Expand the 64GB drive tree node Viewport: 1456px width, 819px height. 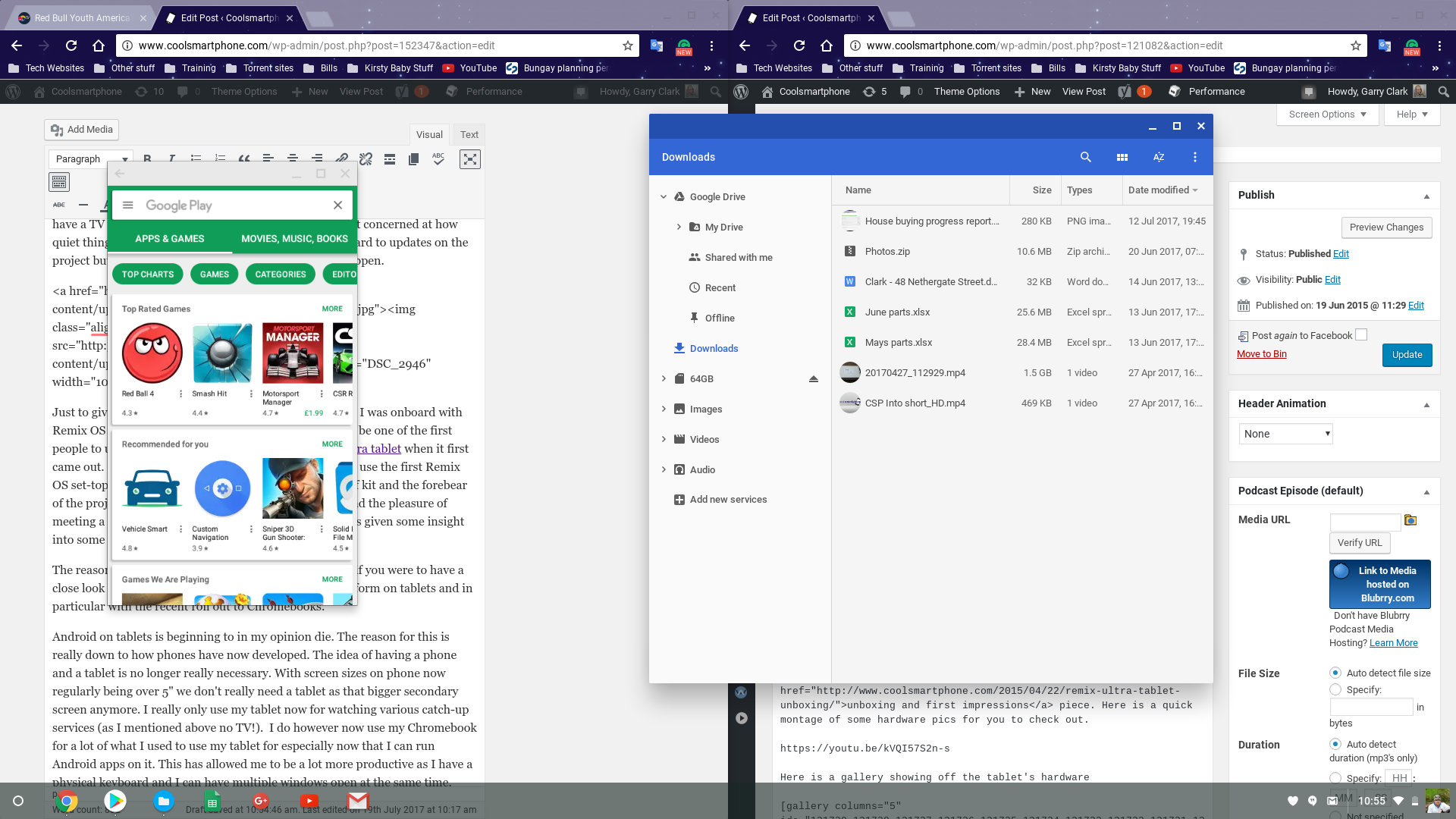point(664,378)
